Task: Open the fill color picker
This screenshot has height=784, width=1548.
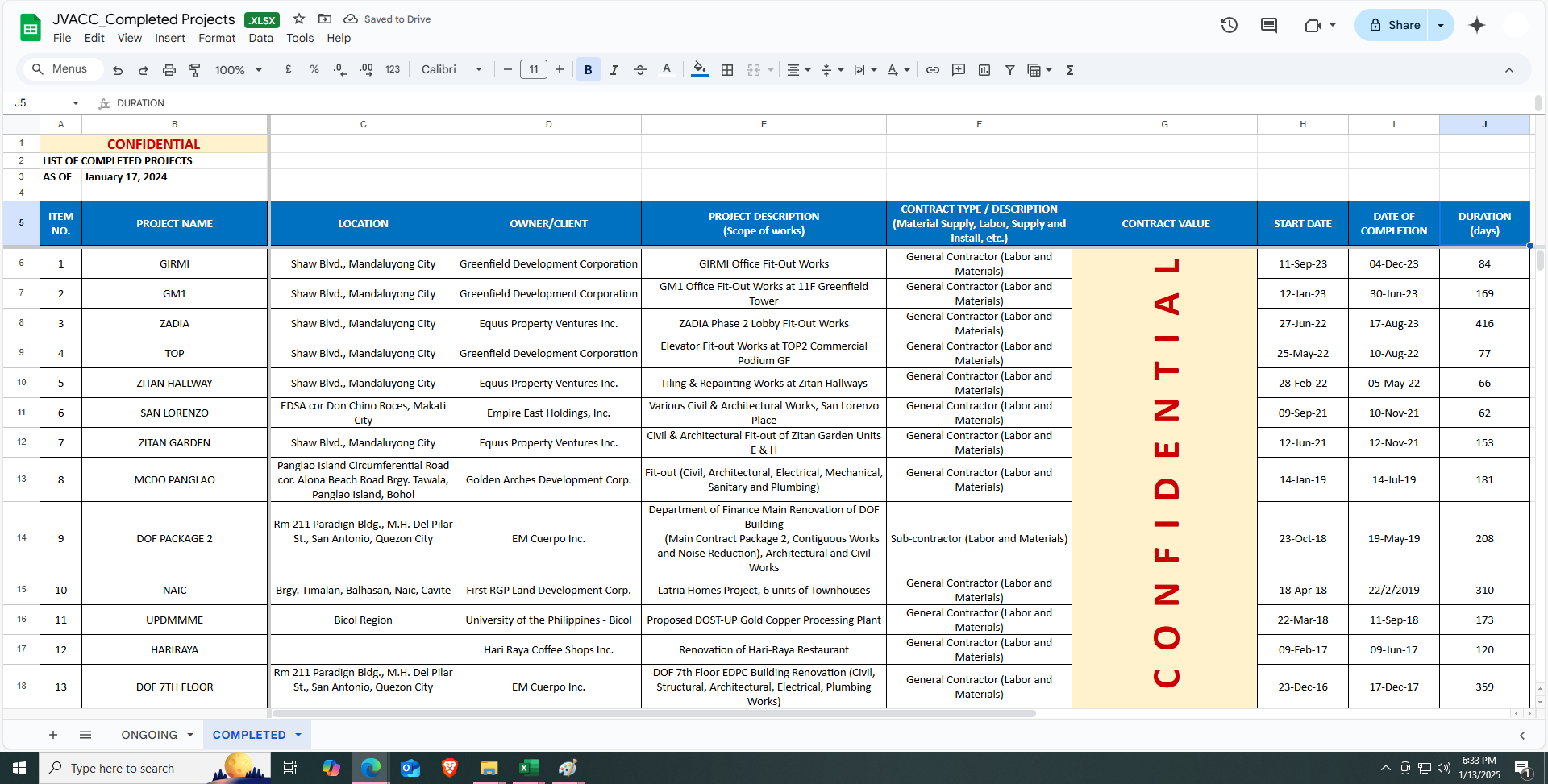Action: pyautogui.click(x=700, y=70)
